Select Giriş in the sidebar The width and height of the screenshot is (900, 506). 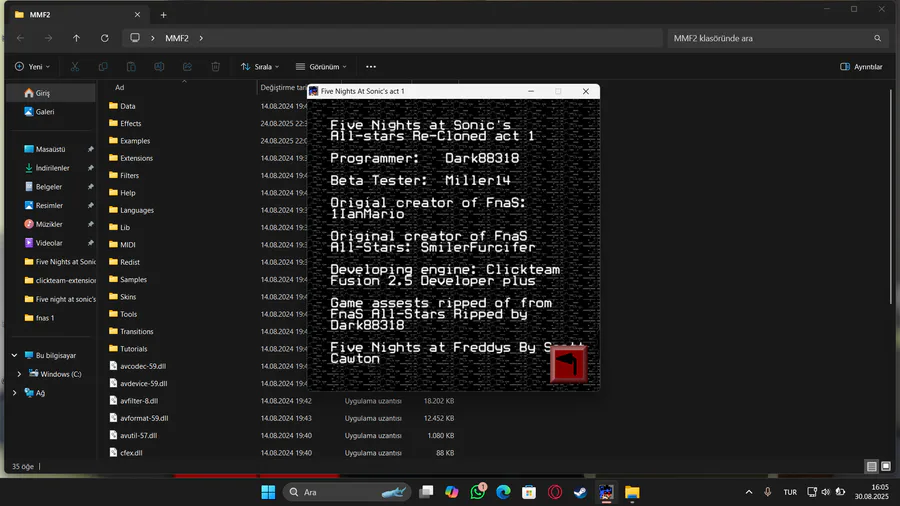tap(51, 93)
